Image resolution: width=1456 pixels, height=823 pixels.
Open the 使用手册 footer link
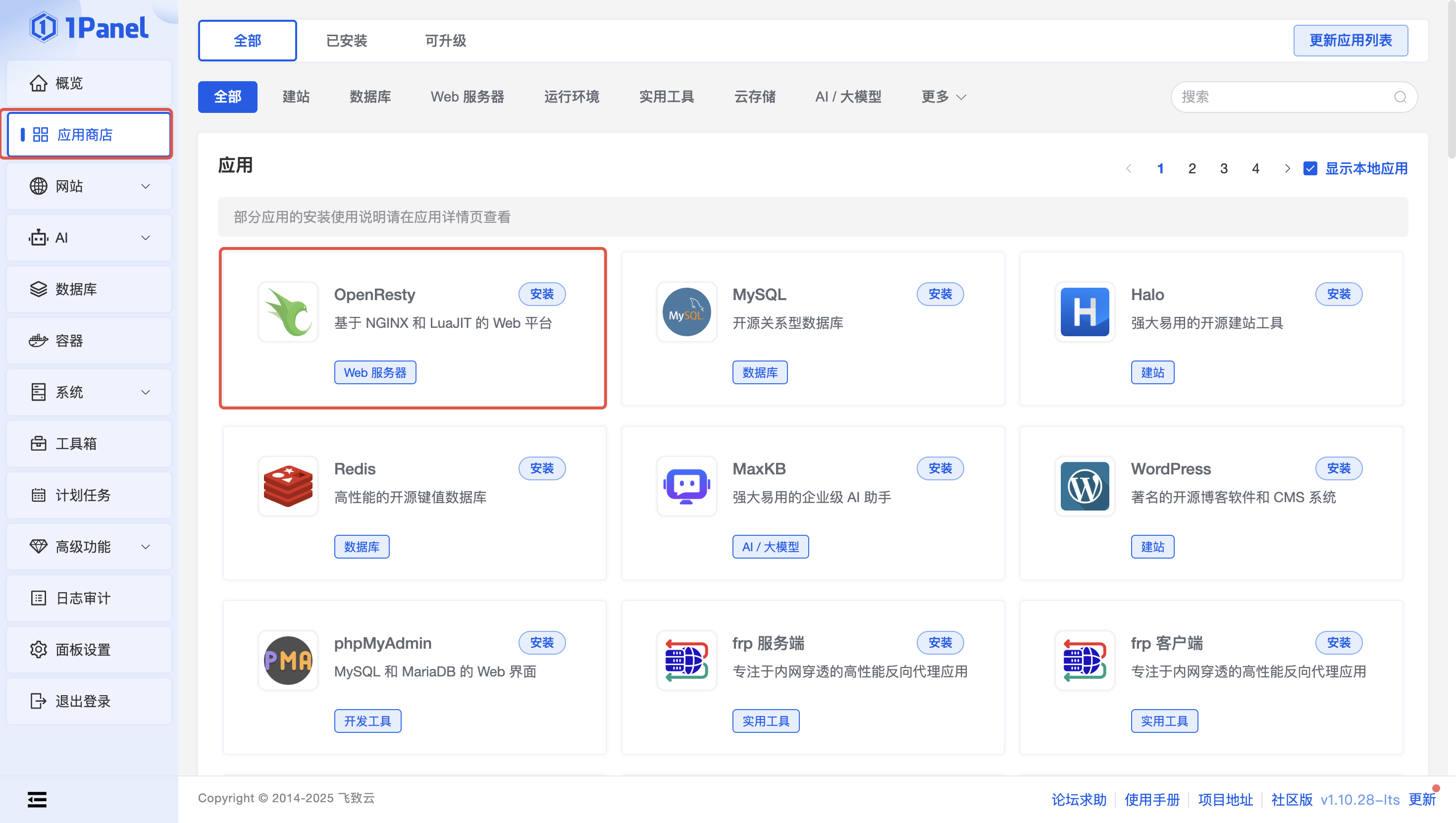(x=1152, y=799)
